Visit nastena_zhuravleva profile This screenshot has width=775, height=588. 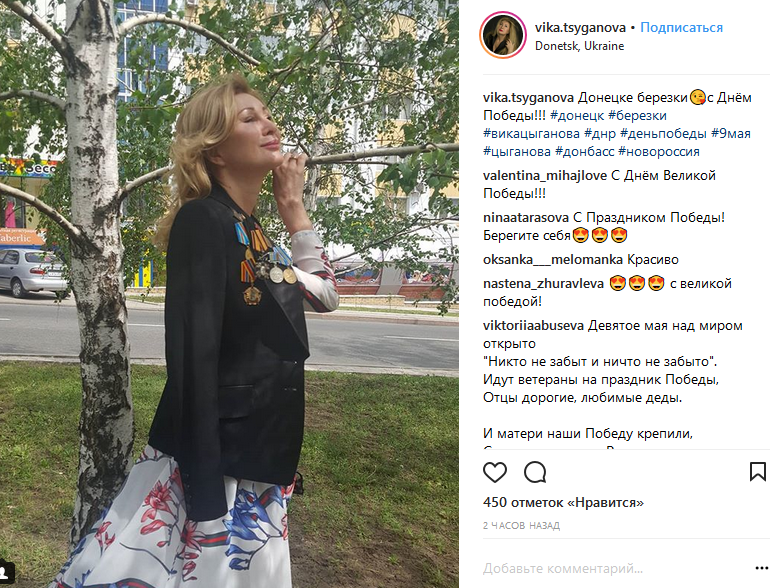pos(543,284)
